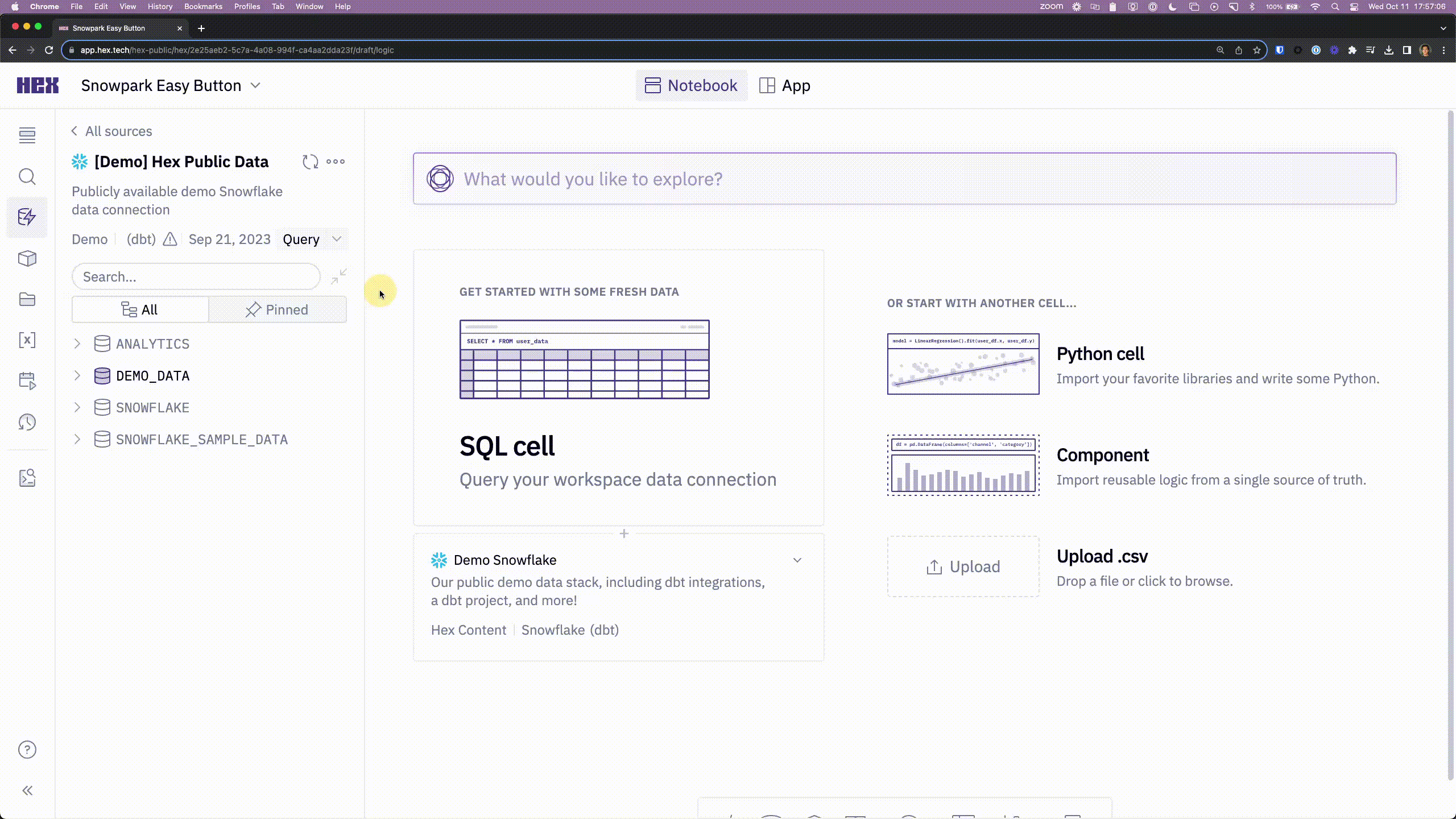This screenshot has height=819, width=1456.
Task: Switch to the App tab
Action: coord(785,85)
